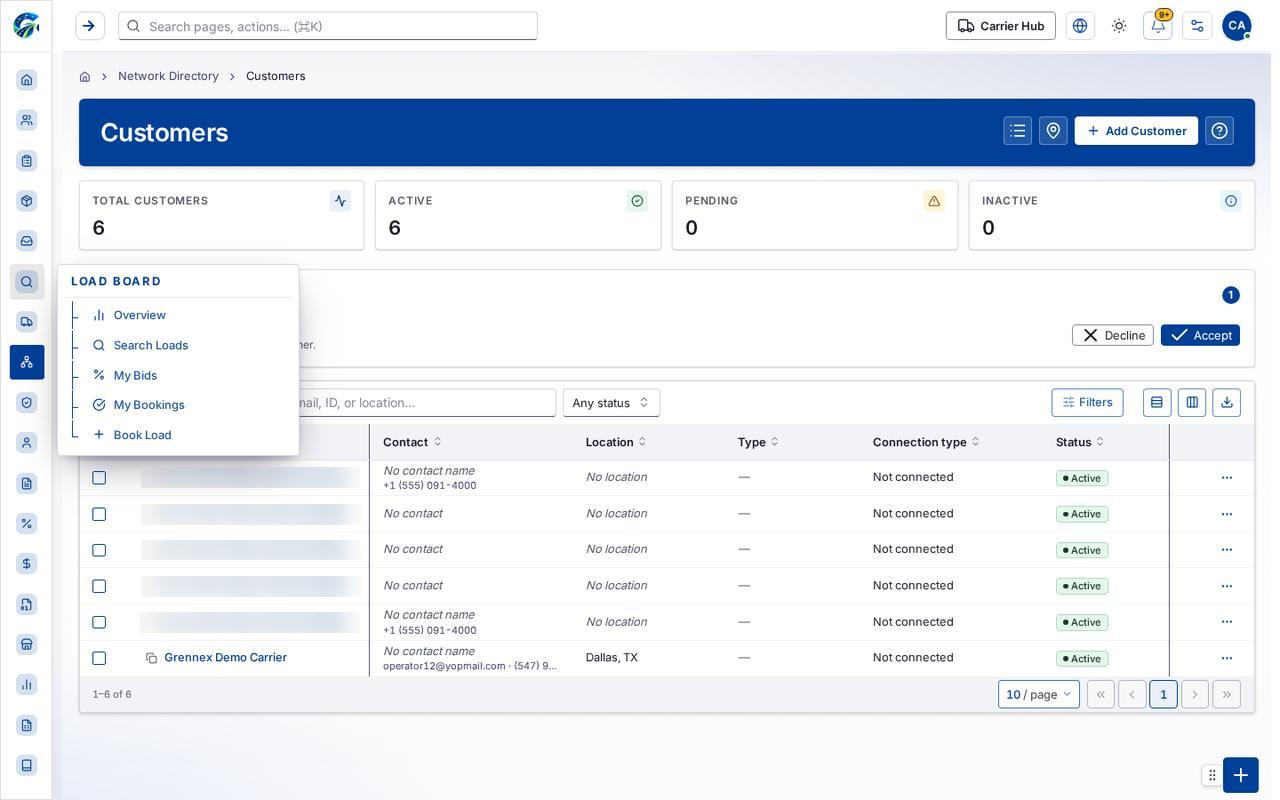Toggle the light theme sun icon
The height and width of the screenshot is (800, 1280).
tap(1119, 26)
